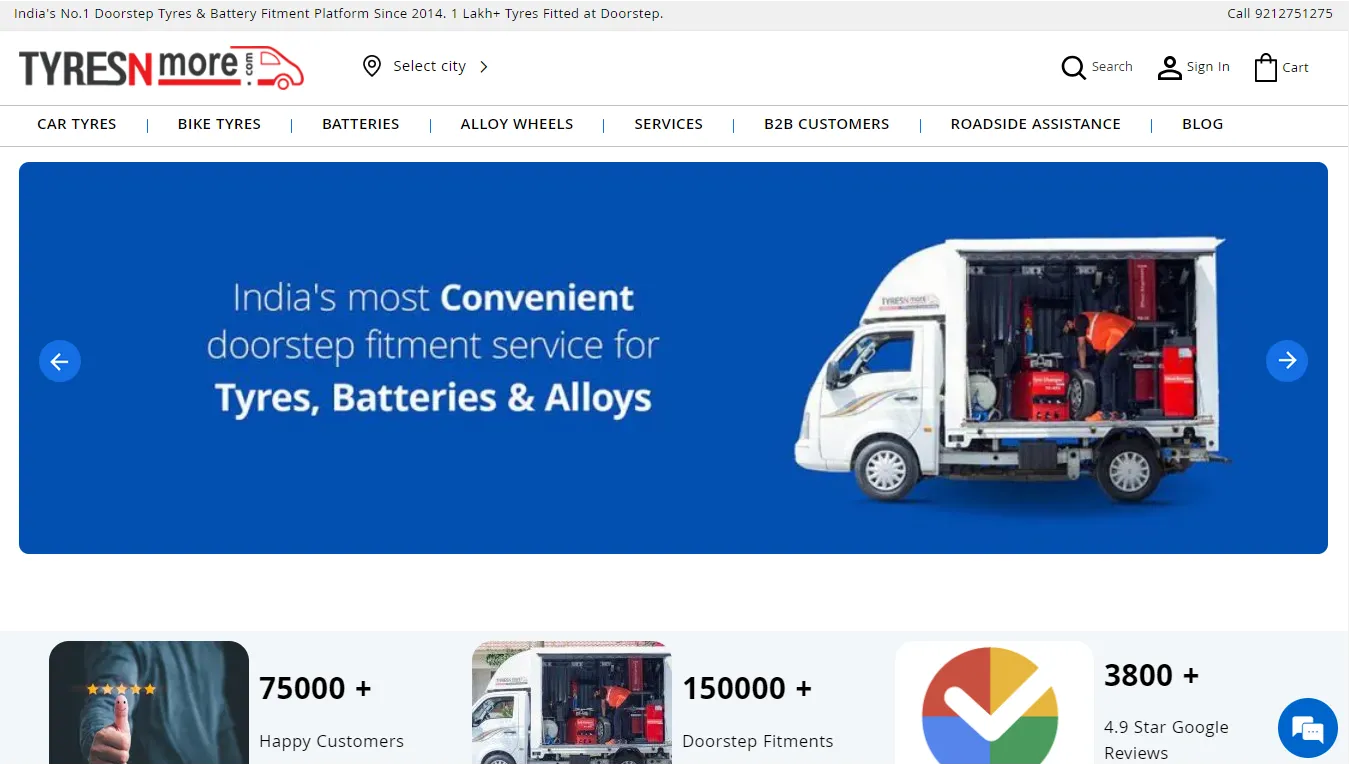Select ALLOY WHEELS in navigation
Viewport: 1349px width, 765px height.
517,124
